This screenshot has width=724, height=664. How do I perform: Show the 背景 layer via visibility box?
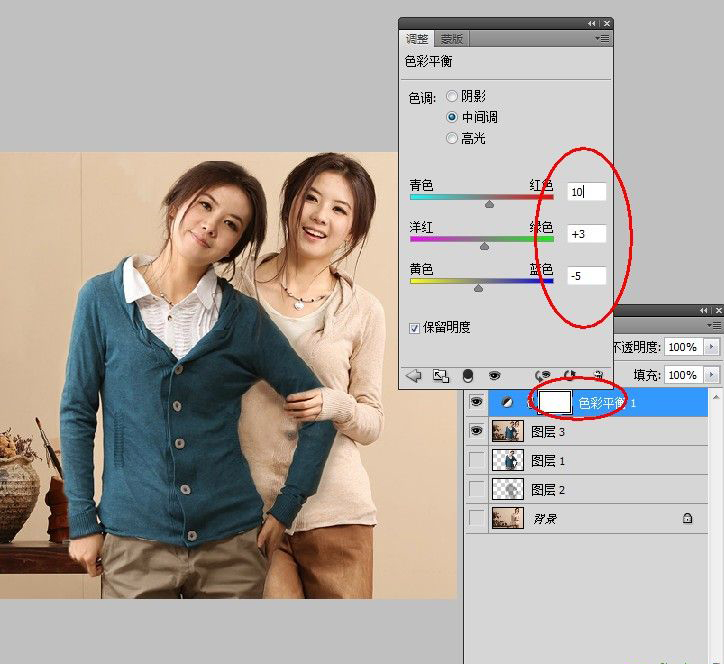[477, 518]
